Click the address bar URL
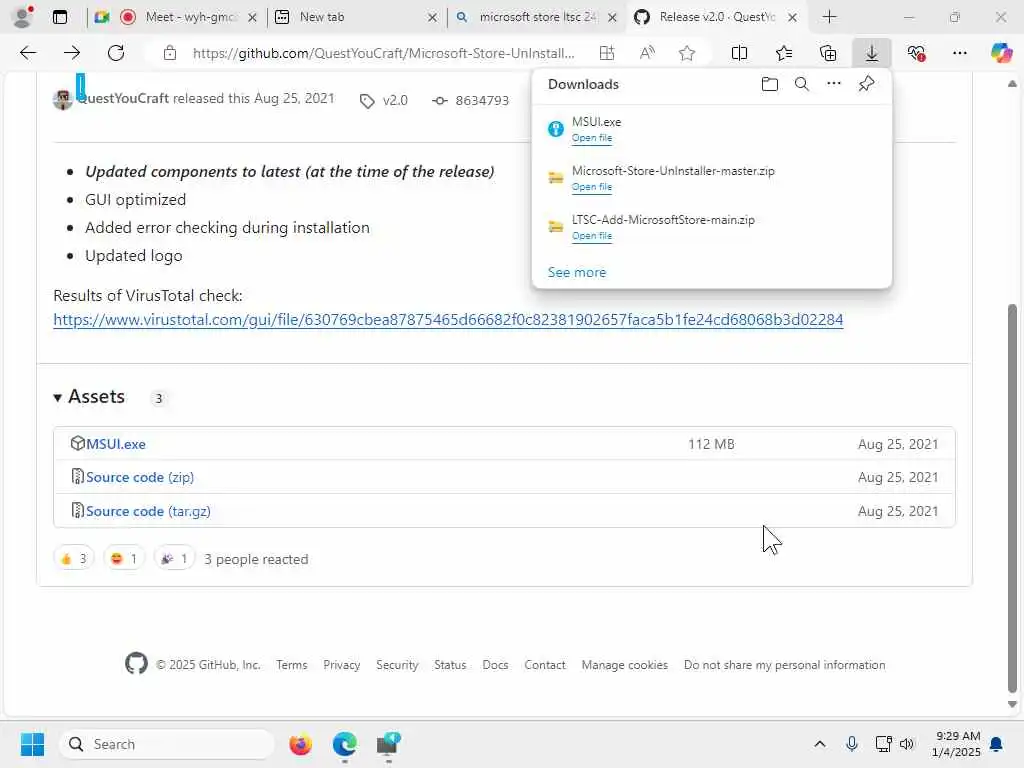Image resolution: width=1024 pixels, height=768 pixels. click(x=384, y=53)
